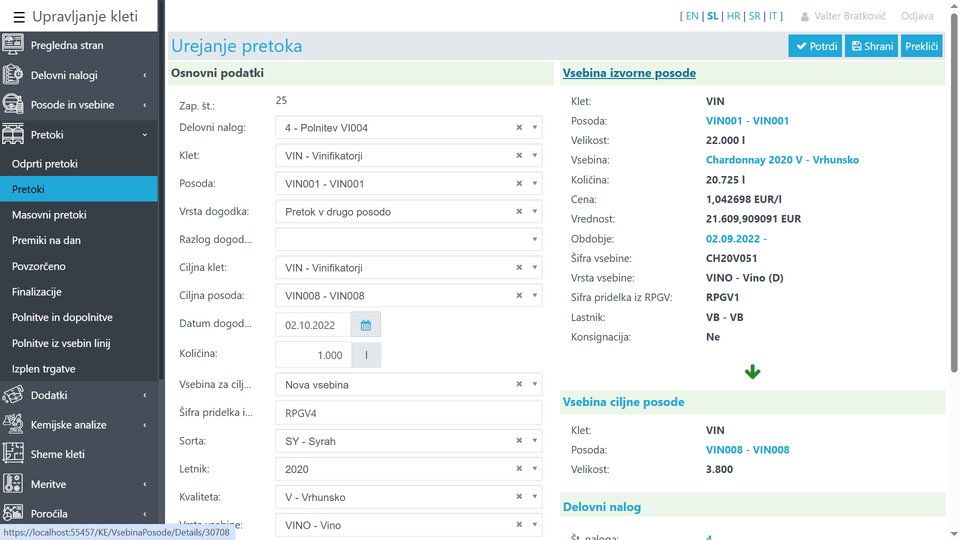Click the Kemijske analize icon
Screen dimensions: 960x540
pos(14,425)
